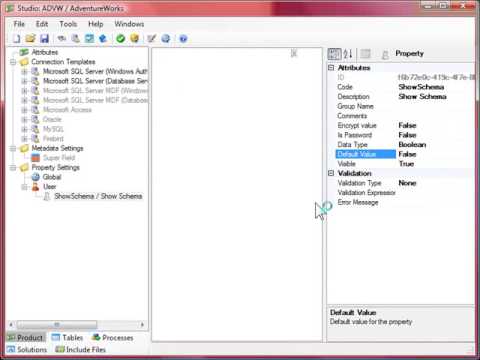
Task: Click the Code property value ShowSchema
Action: (x=421, y=87)
